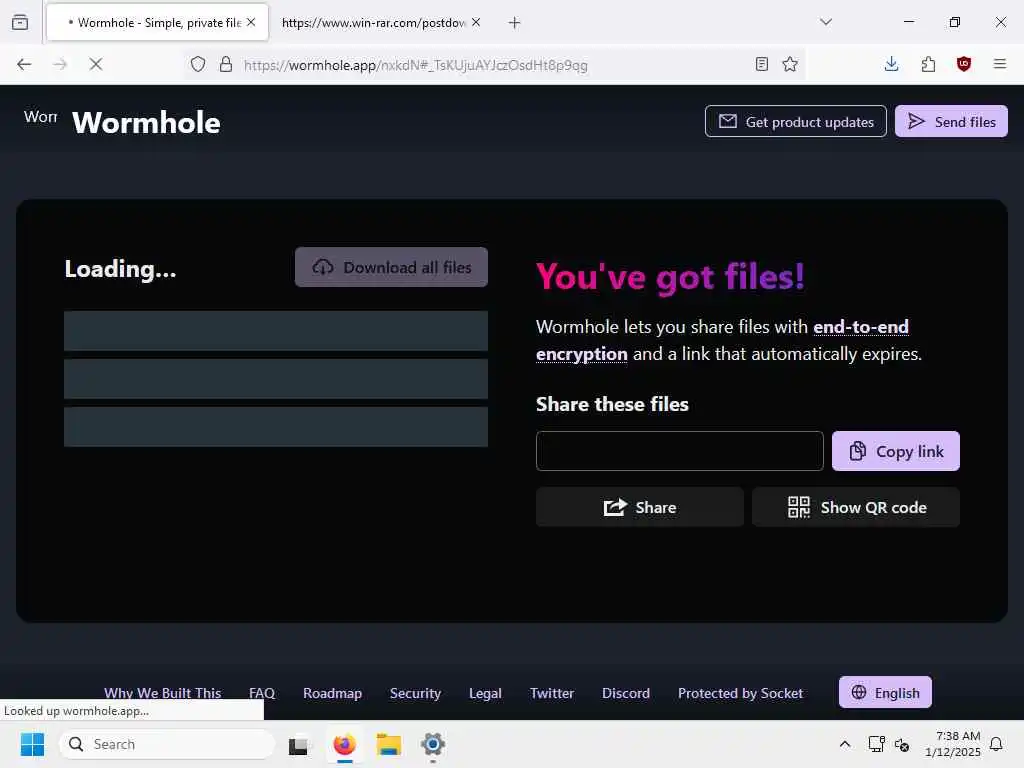Close the Wormhole tab
The height and width of the screenshot is (768, 1024).
click(251, 22)
